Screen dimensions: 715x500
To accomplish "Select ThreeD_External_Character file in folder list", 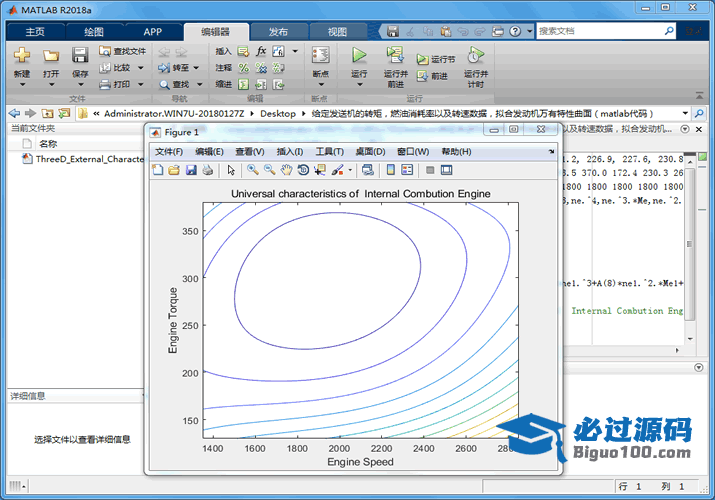I will pos(88,159).
